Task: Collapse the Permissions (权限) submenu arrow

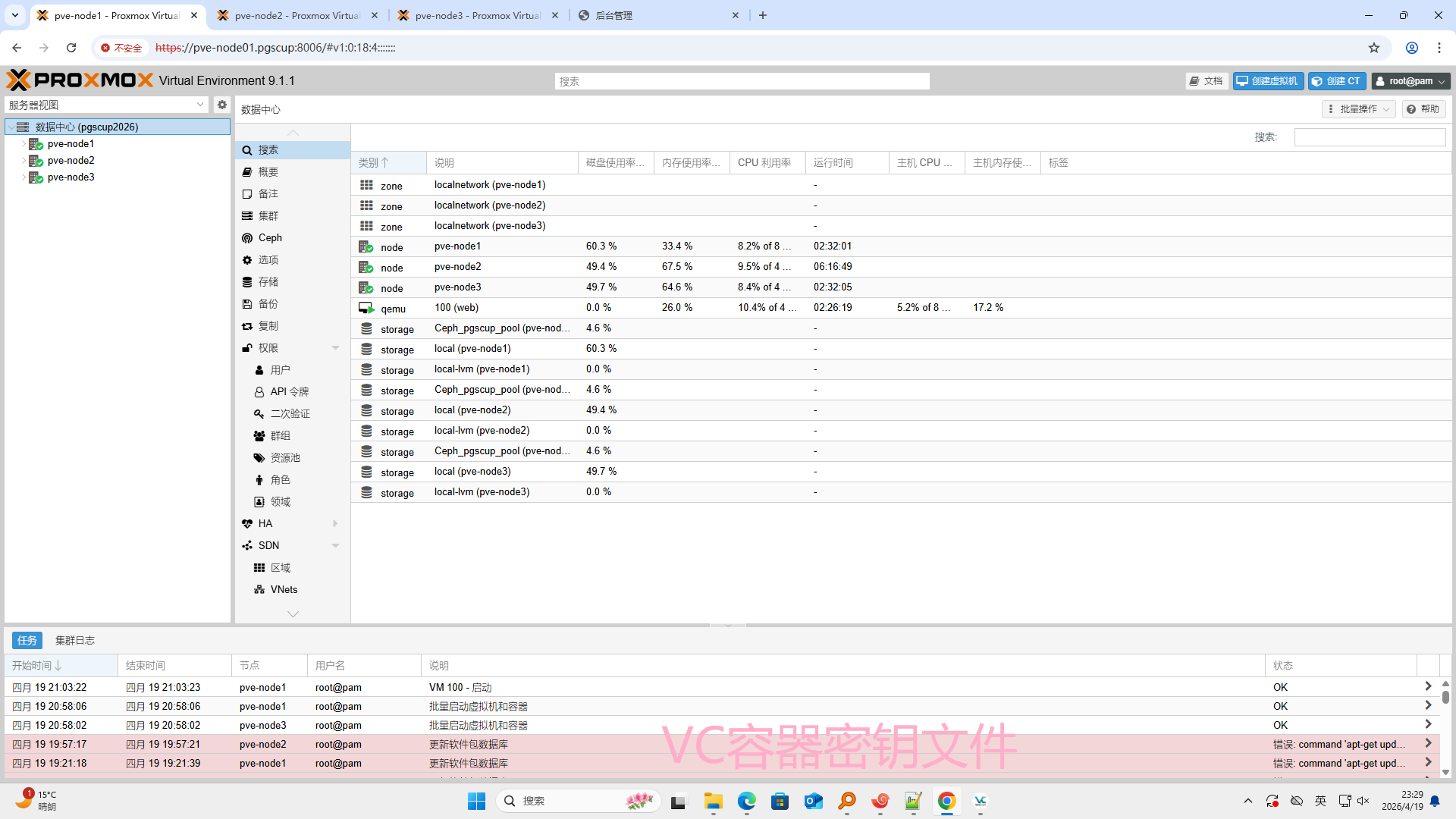Action: click(335, 347)
